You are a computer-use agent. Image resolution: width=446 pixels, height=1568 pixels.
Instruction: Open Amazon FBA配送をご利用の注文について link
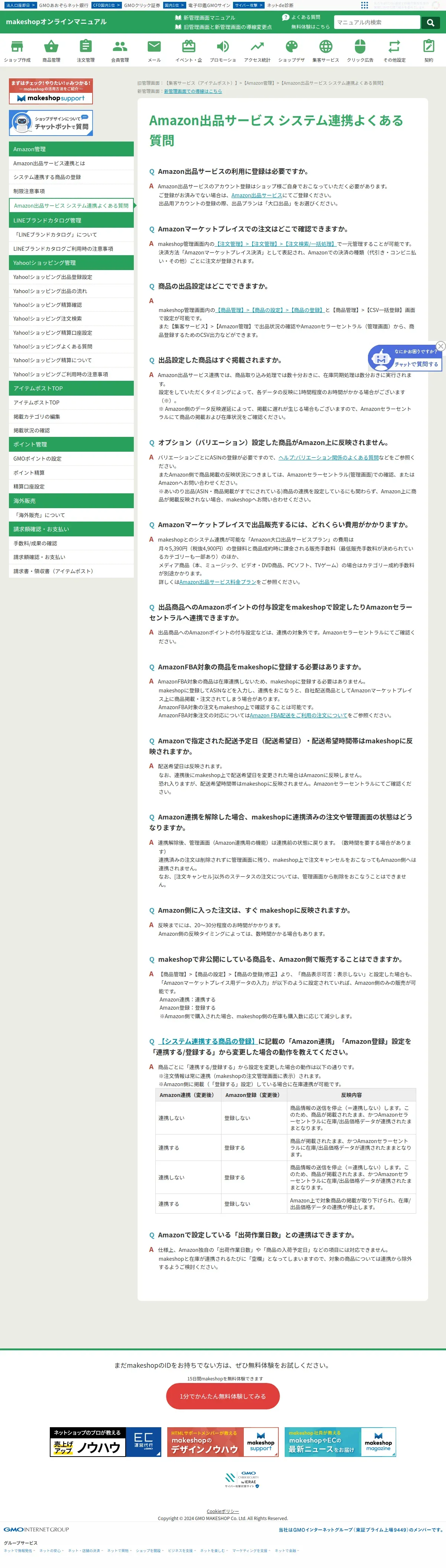pyautogui.click(x=298, y=715)
